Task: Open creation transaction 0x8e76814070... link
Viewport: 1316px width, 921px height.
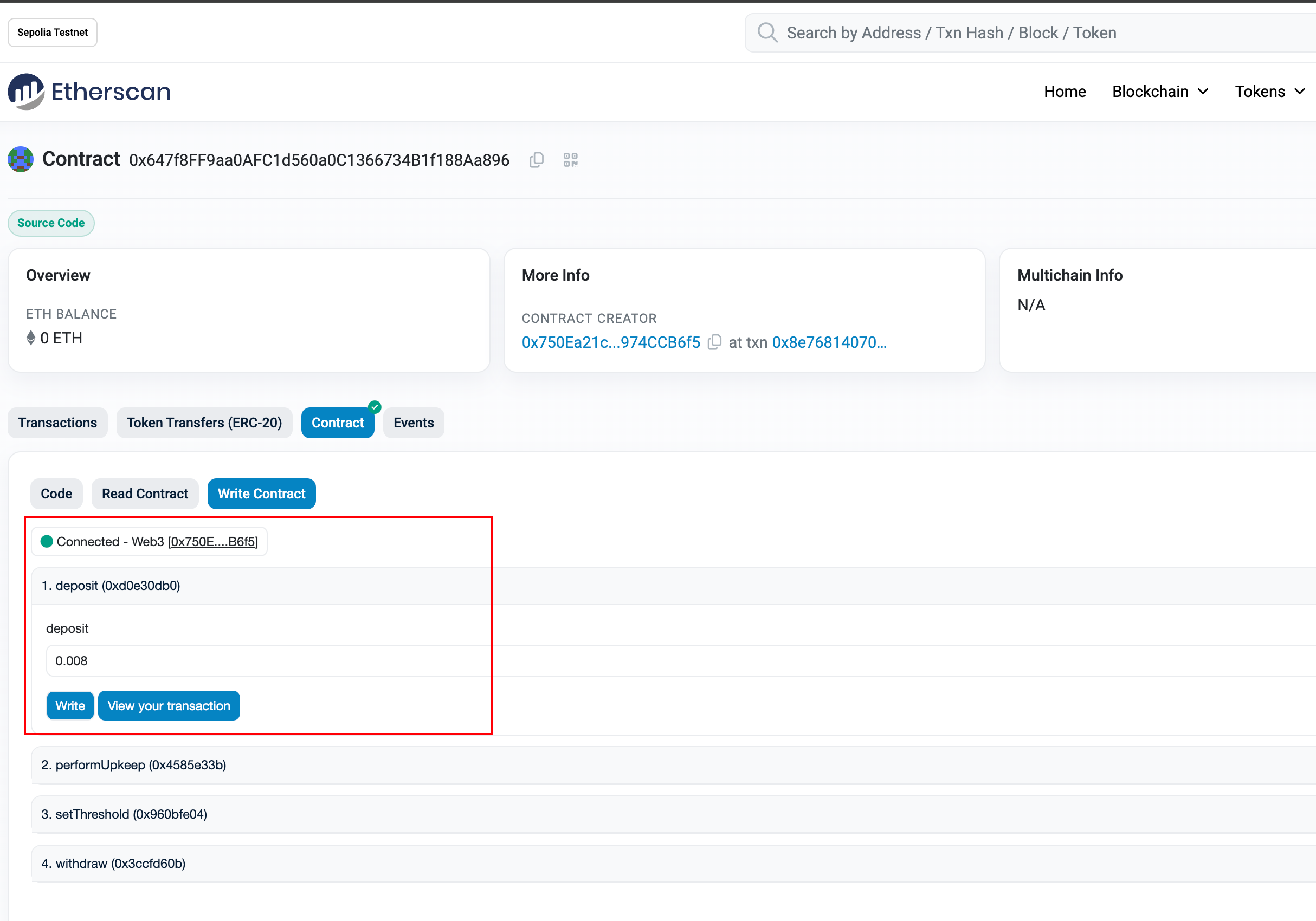Action: [829, 342]
